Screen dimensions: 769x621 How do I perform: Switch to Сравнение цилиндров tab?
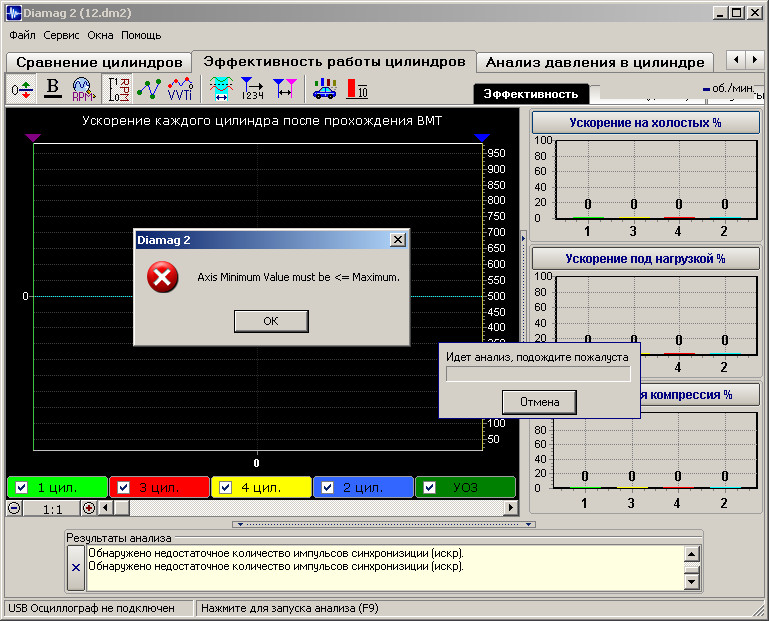point(99,62)
